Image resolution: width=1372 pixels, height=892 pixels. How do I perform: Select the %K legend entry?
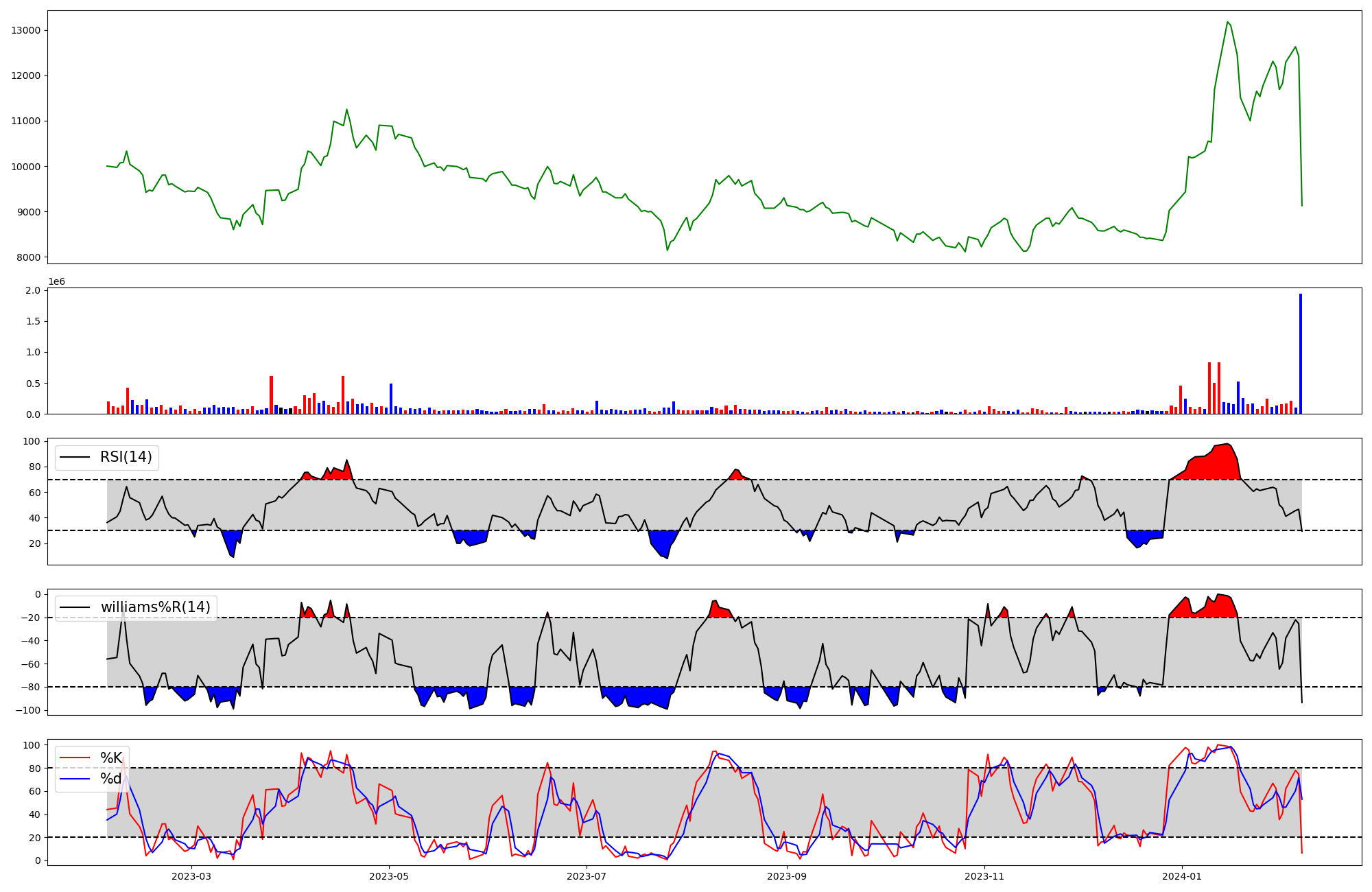click(x=111, y=758)
